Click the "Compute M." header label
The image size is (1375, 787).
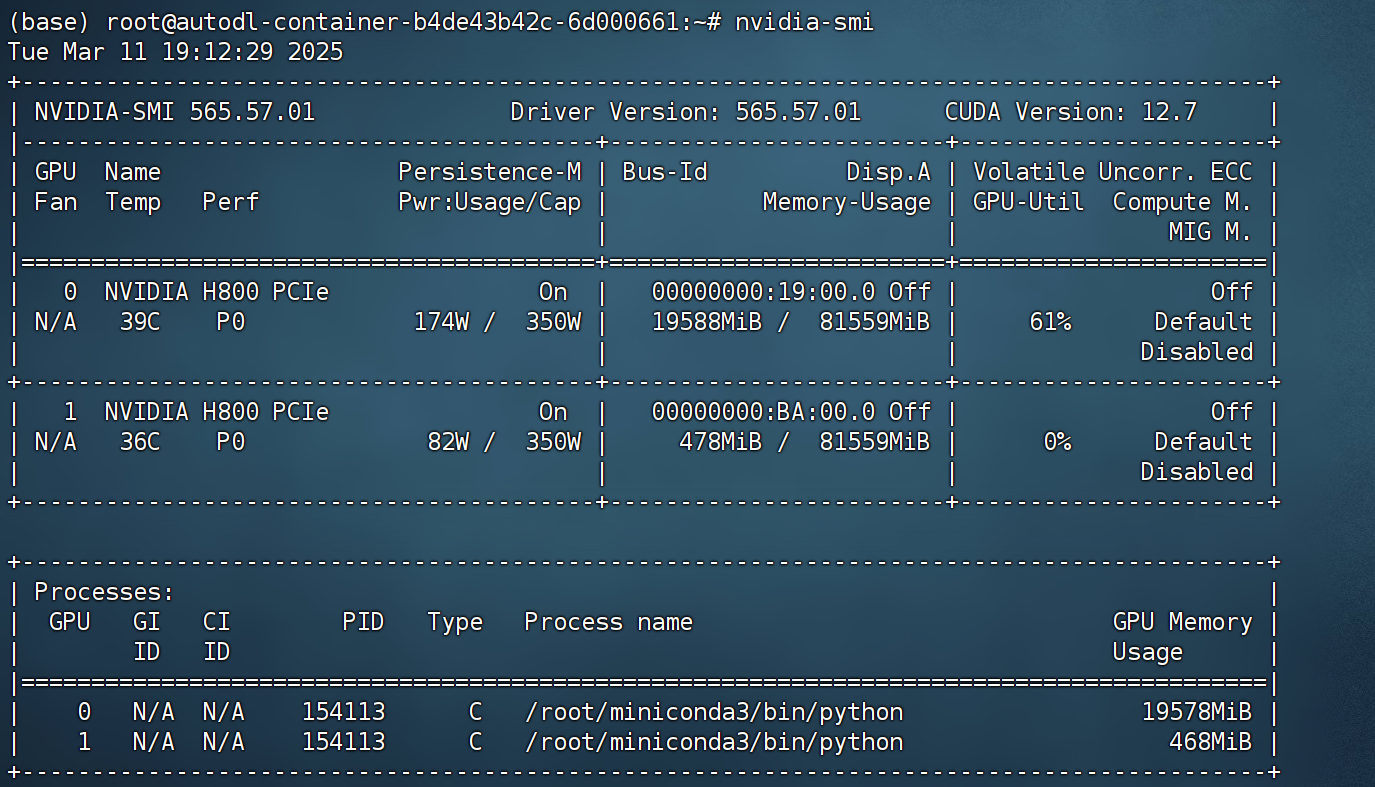1183,202
